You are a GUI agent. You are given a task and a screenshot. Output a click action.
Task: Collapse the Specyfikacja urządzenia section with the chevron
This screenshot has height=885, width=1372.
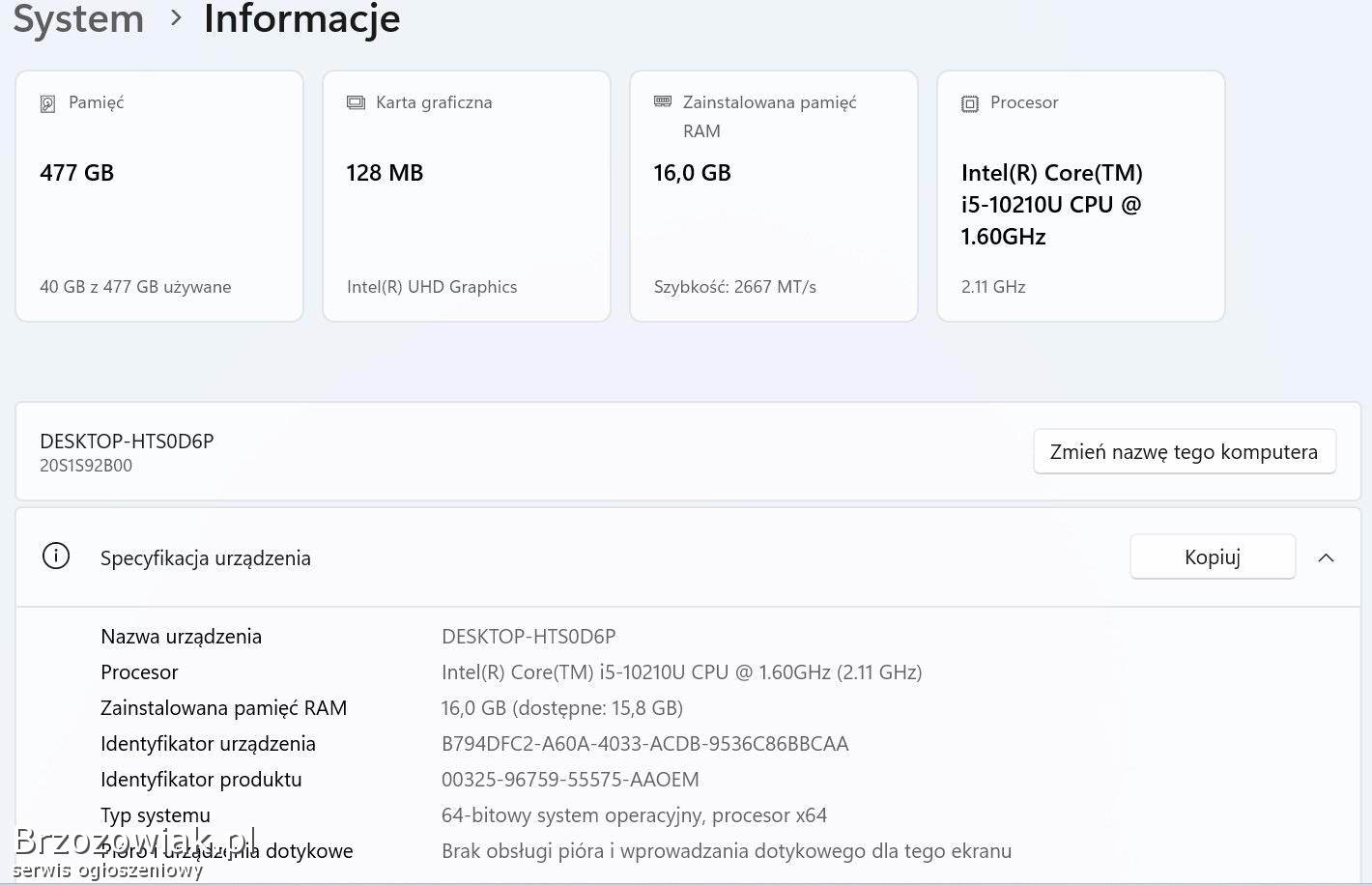1326,557
